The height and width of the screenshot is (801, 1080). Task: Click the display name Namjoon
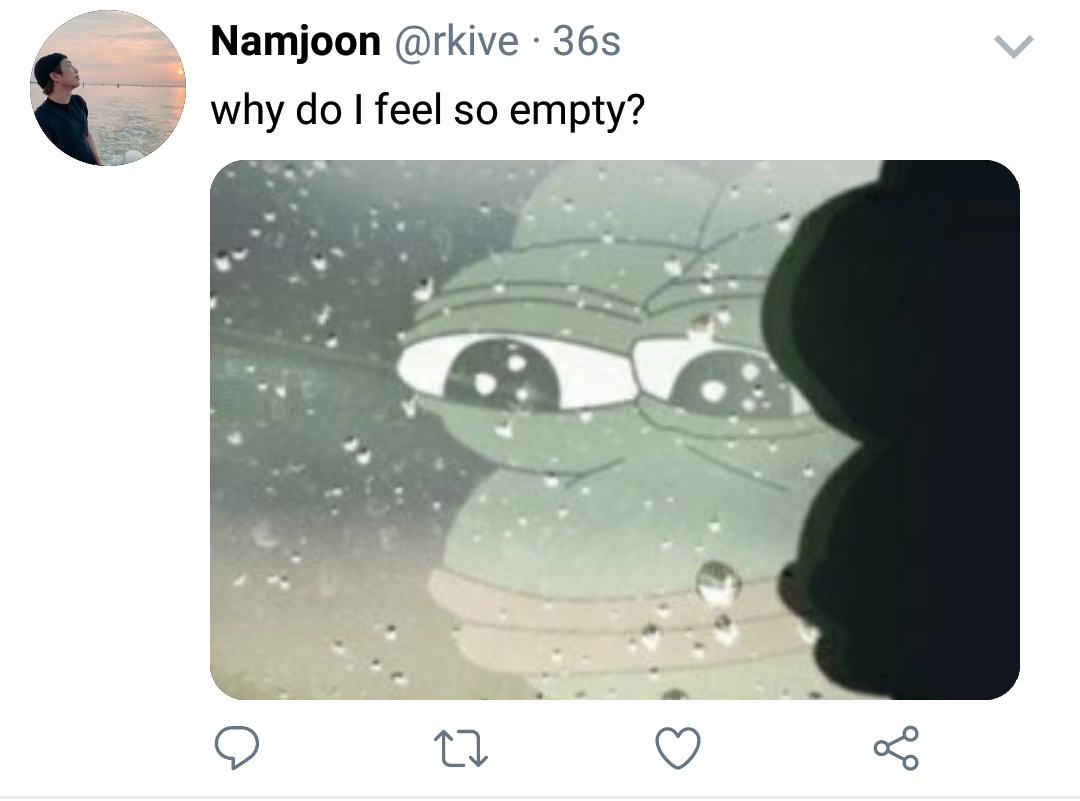pyautogui.click(x=295, y=41)
